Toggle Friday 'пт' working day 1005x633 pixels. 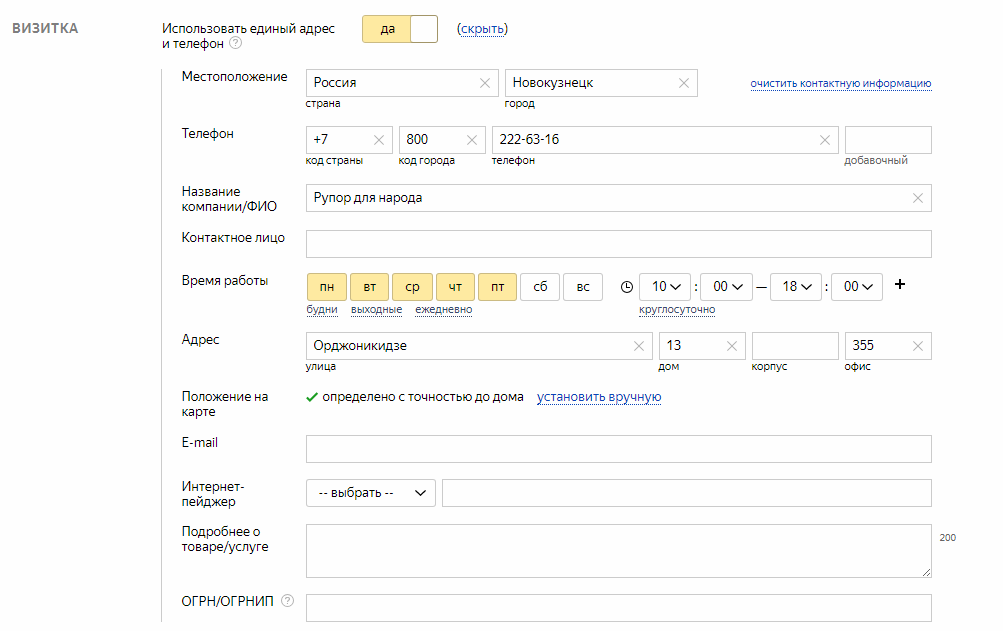497,287
